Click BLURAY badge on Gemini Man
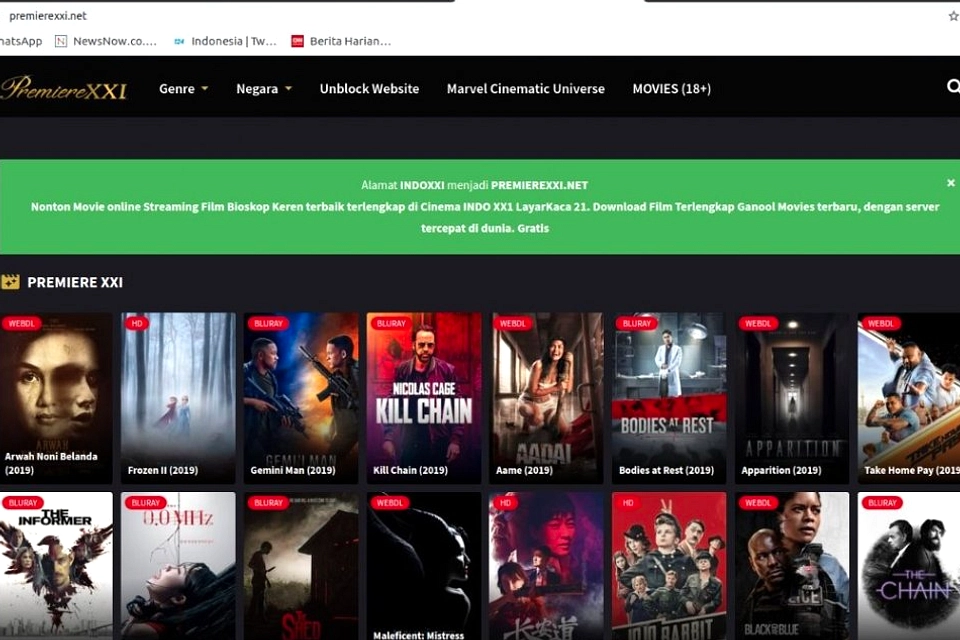The height and width of the screenshot is (640, 960). coord(268,323)
